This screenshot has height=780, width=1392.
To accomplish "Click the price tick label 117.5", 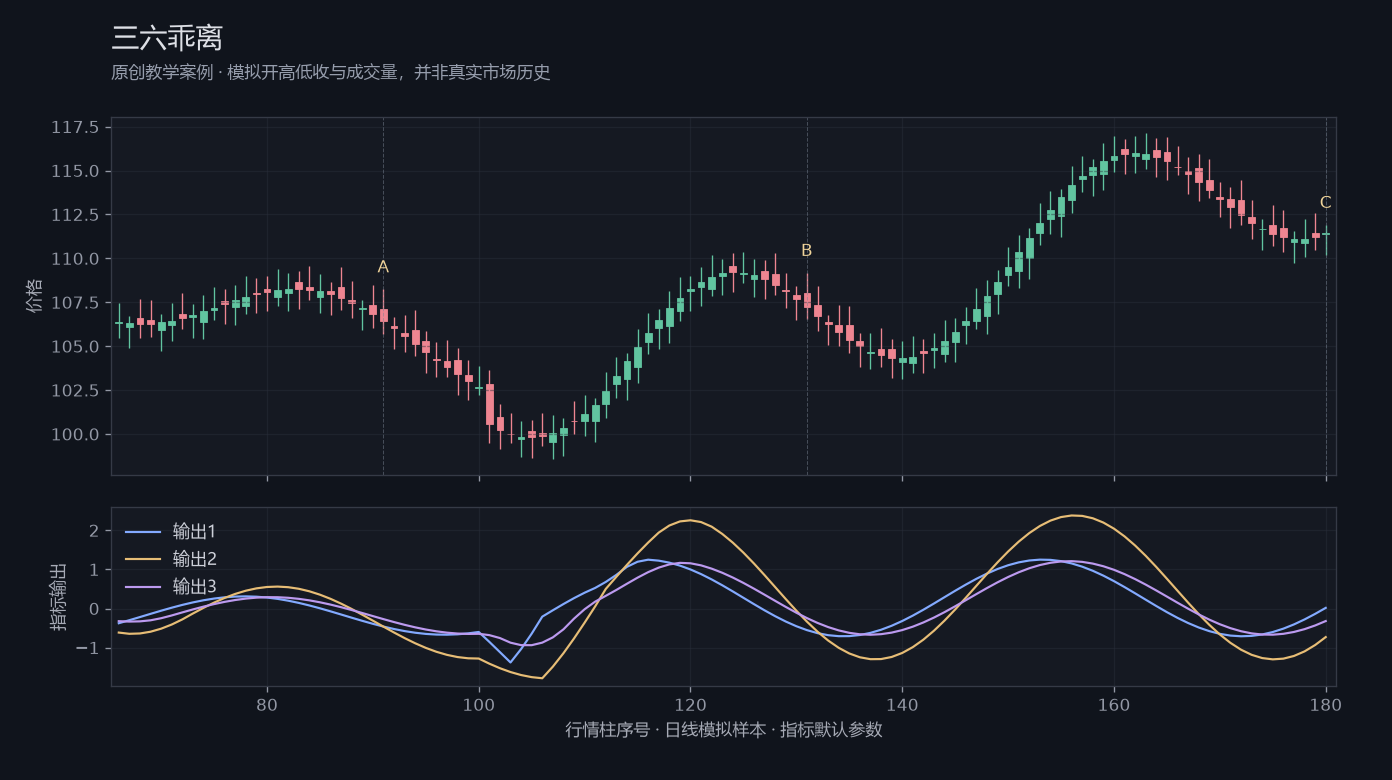I will coord(75,128).
